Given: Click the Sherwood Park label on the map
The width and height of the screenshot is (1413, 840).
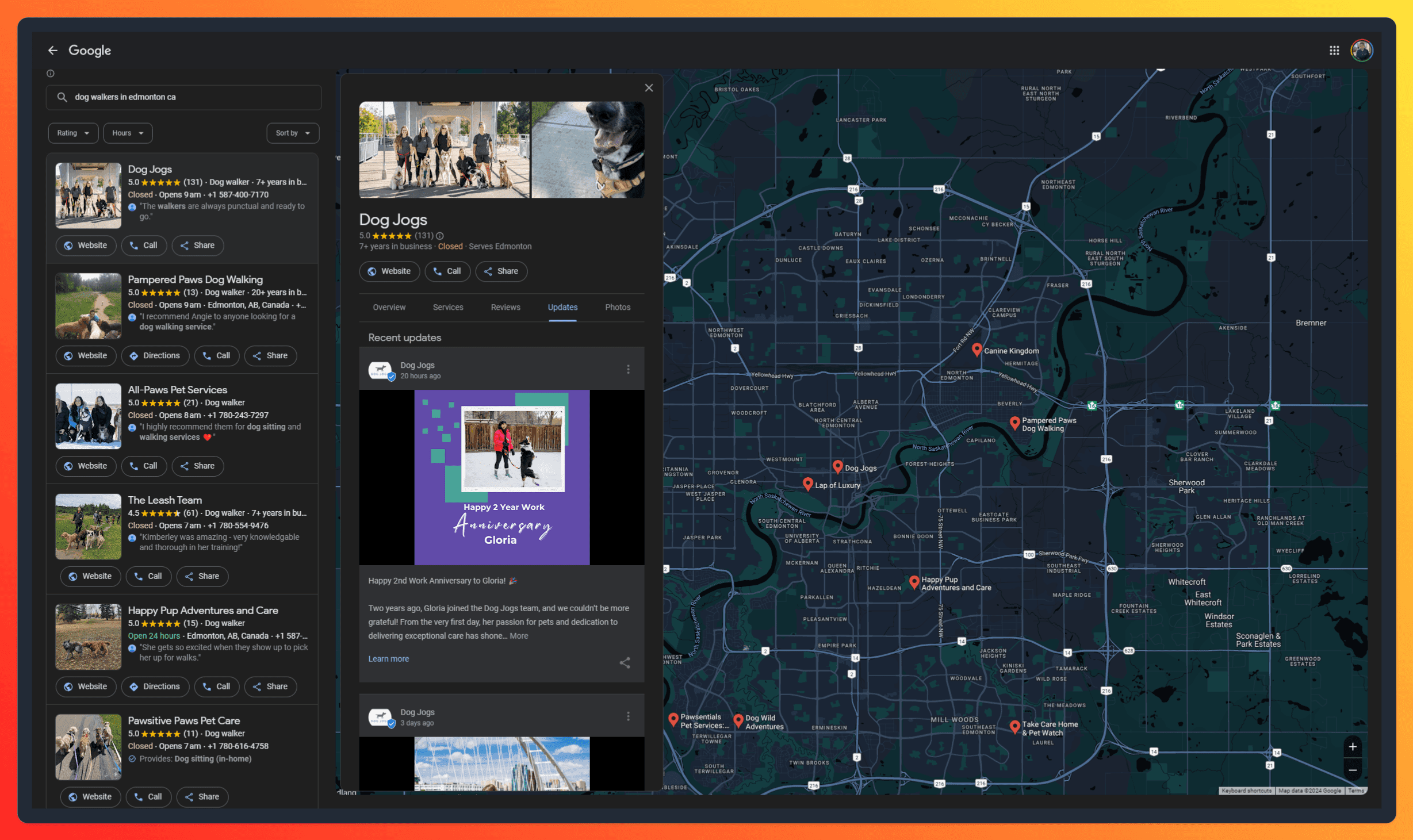Looking at the screenshot, I should point(1186,486).
